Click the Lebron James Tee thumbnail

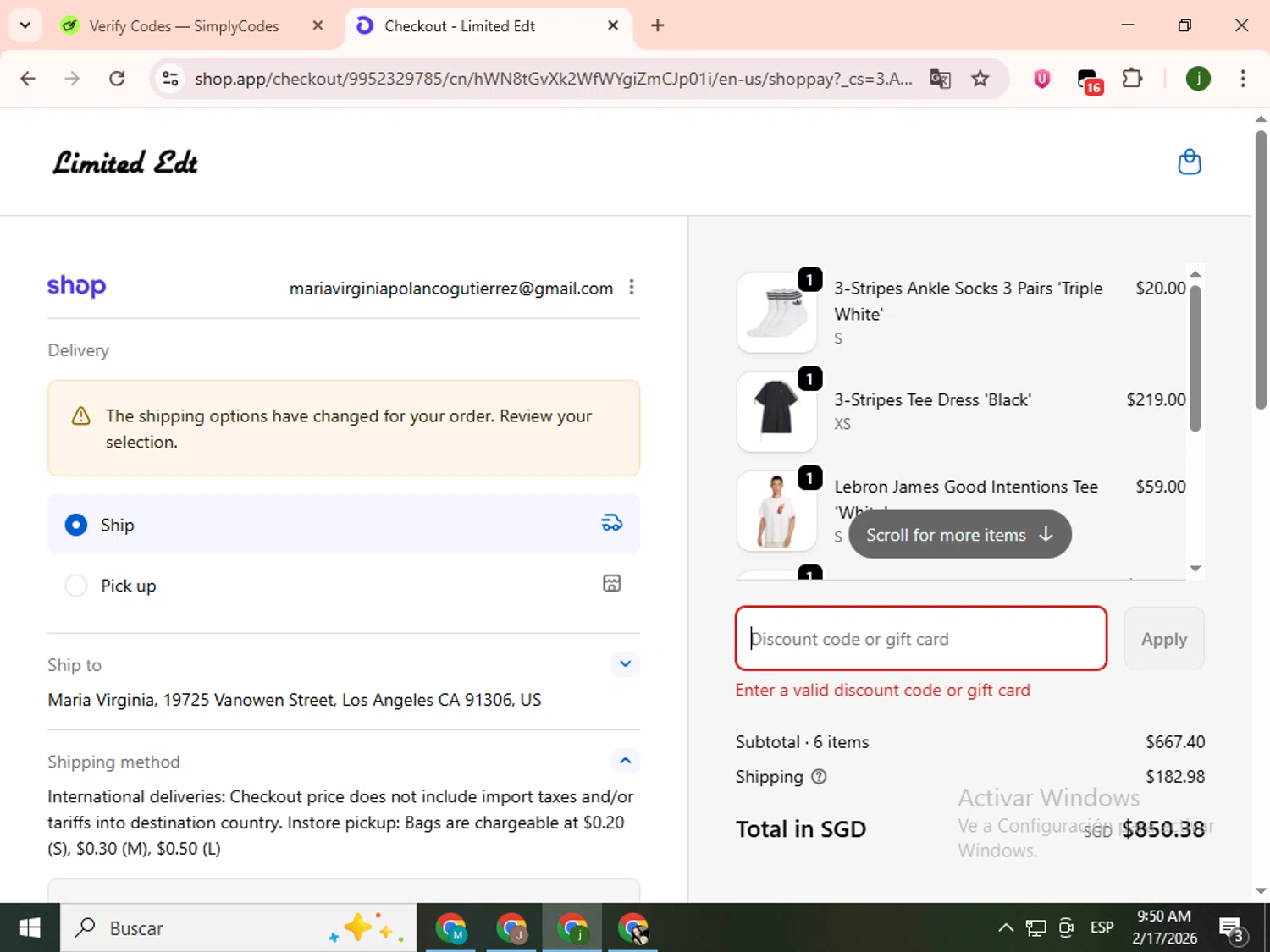776,510
